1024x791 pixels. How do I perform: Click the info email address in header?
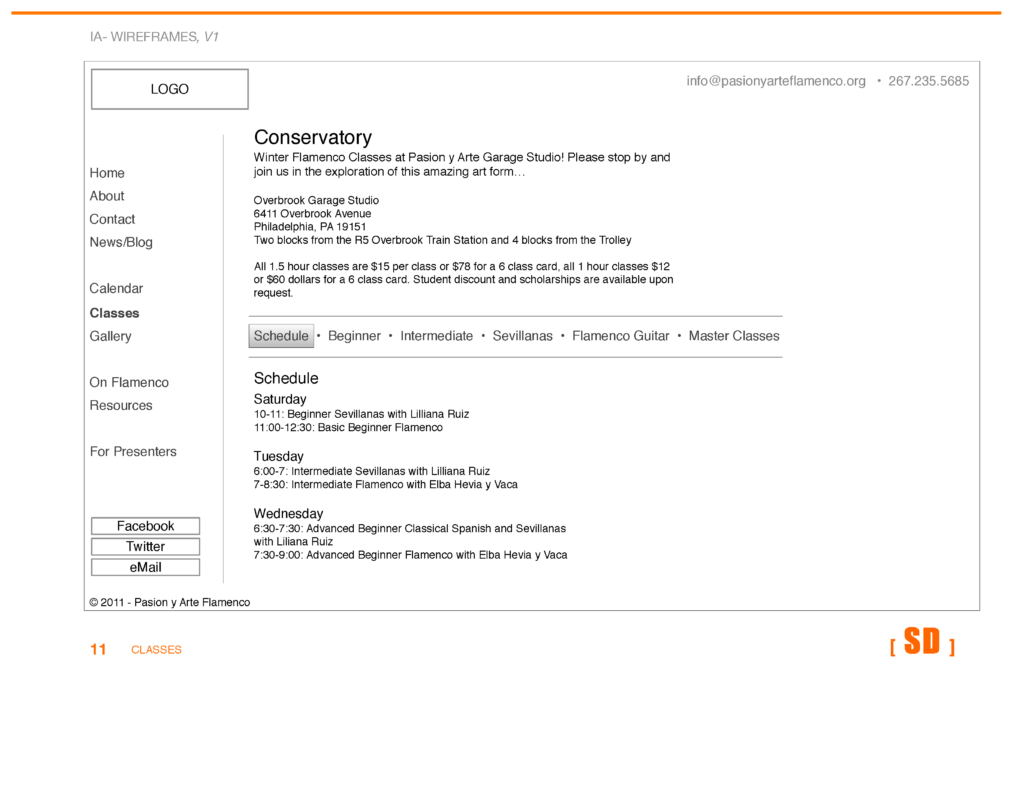point(776,81)
